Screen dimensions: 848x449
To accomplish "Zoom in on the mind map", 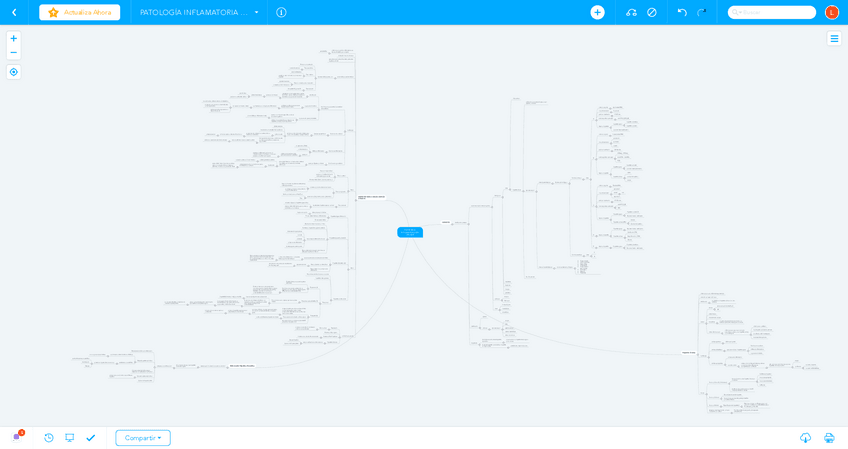I will (x=13, y=38).
